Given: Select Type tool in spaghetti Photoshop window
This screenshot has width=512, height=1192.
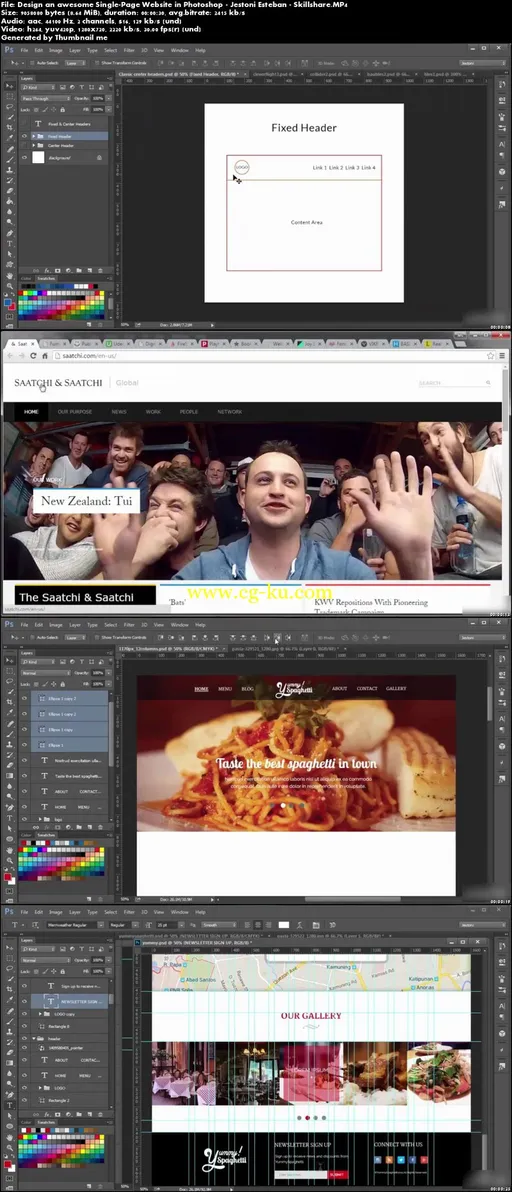Looking at the screenshot, I should 9,819.
